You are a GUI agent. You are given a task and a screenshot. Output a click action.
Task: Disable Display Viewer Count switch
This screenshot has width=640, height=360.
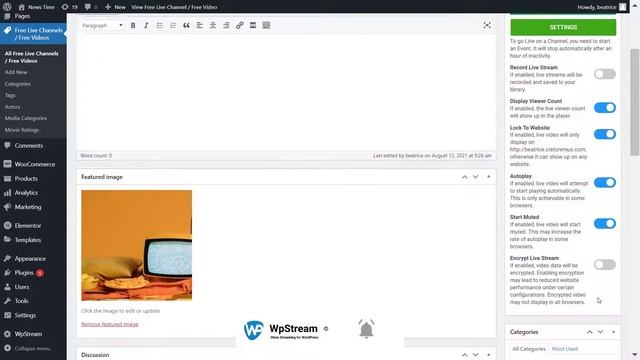point(604,107)
